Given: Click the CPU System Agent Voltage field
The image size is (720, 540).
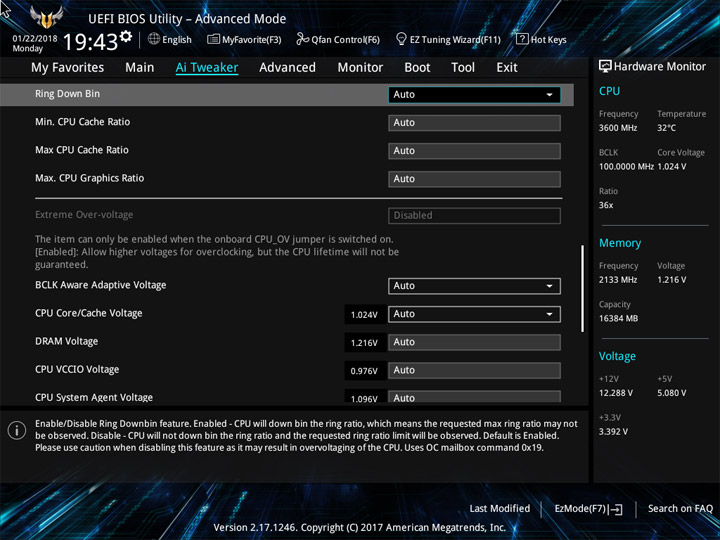Looking at the screenshot, I should pos(474,397).
